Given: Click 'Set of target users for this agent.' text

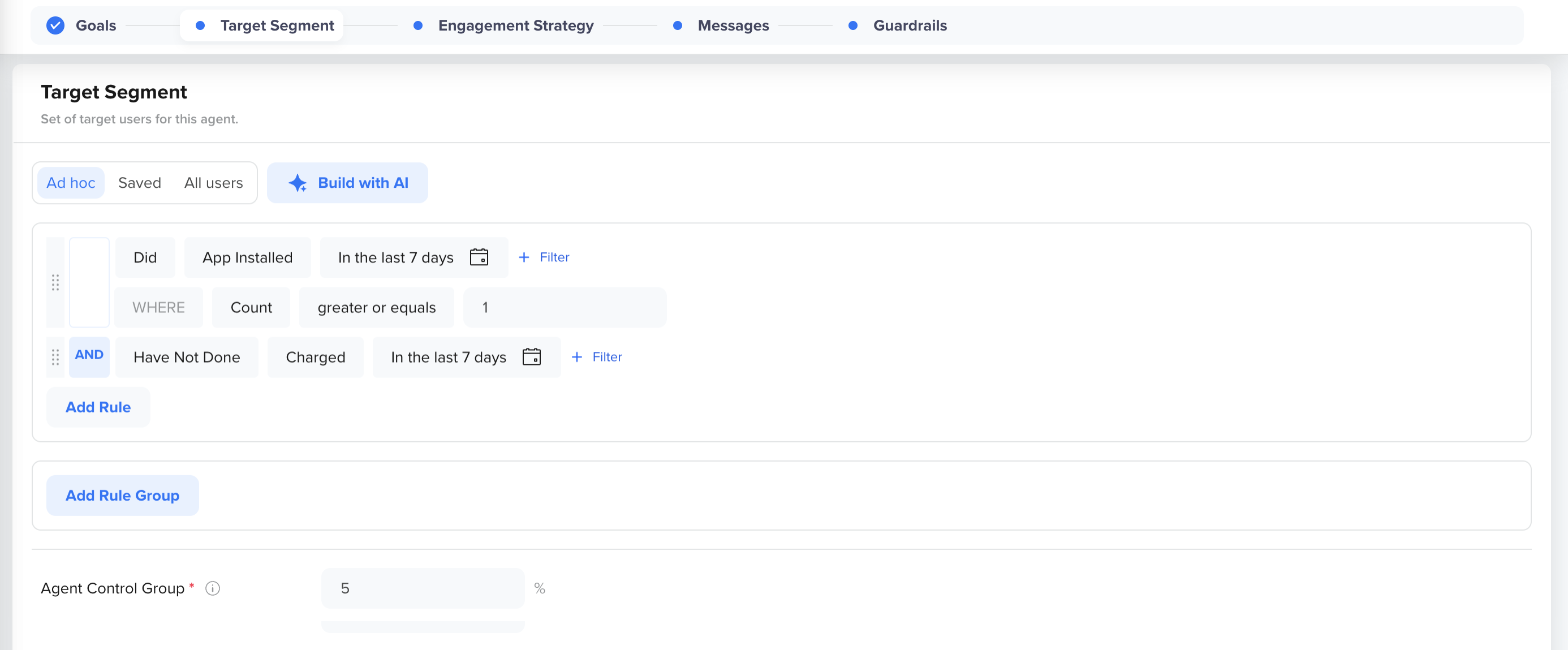Looking at the screenshot, I should [139, 119].
